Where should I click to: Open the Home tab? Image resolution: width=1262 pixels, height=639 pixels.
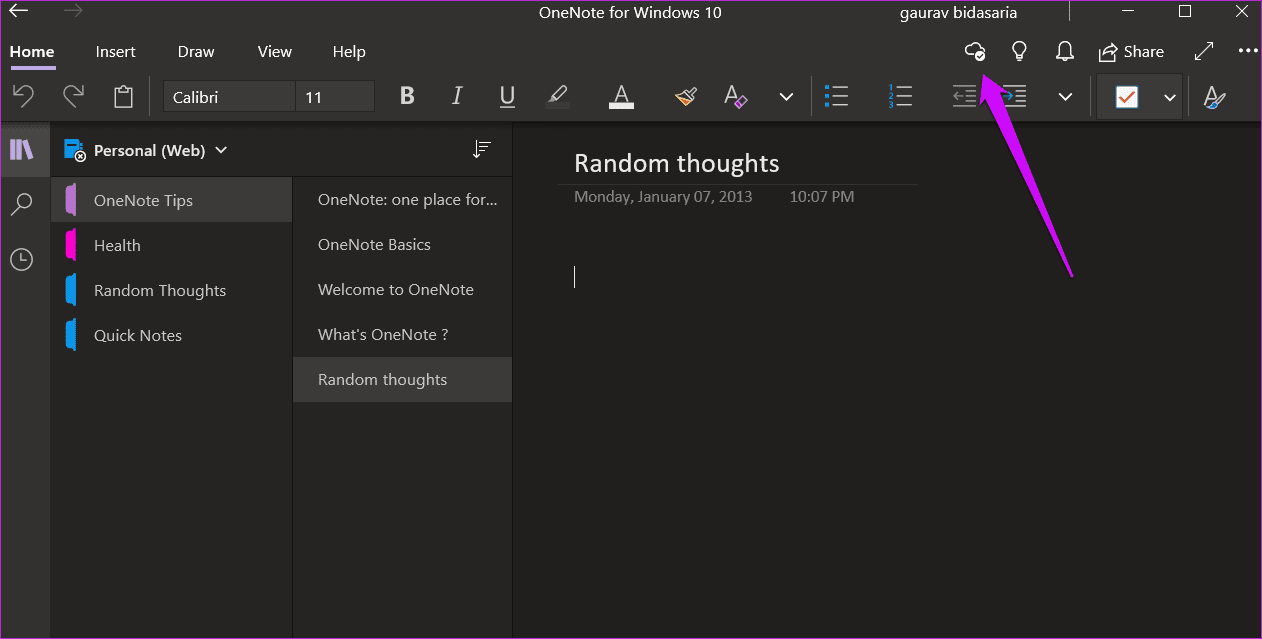tap(32, 52)
